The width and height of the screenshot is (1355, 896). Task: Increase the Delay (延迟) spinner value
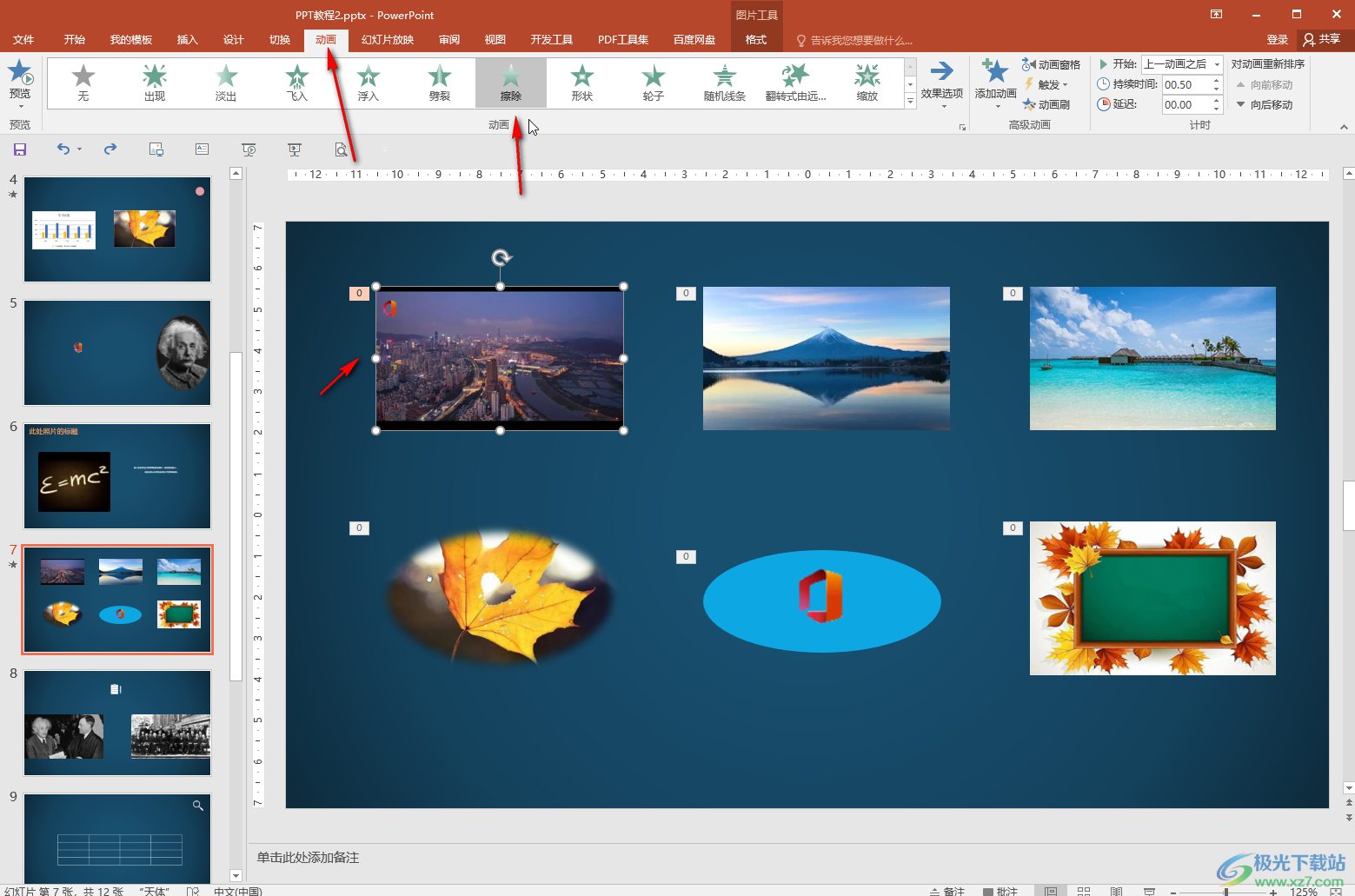[1217, 100]
